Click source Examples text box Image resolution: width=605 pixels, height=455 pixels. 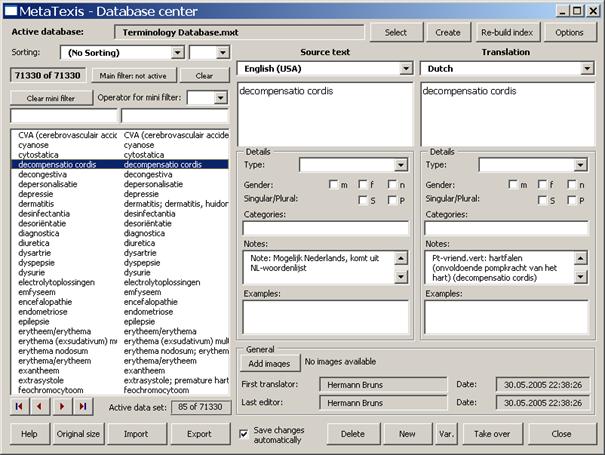click(326, 317)
